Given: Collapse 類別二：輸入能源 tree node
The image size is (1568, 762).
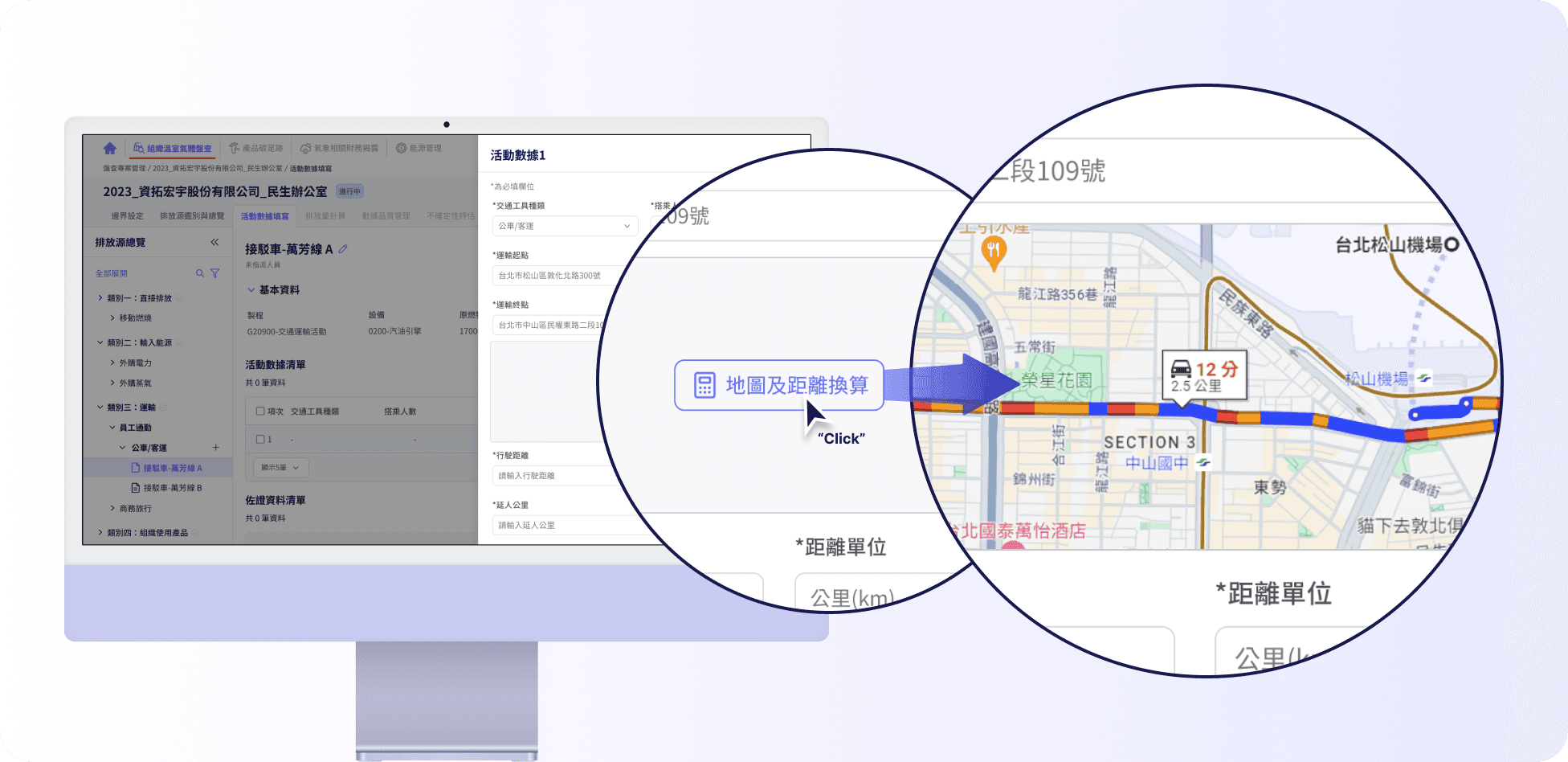Looking at the screenshot, I should (x=100, y=342).
